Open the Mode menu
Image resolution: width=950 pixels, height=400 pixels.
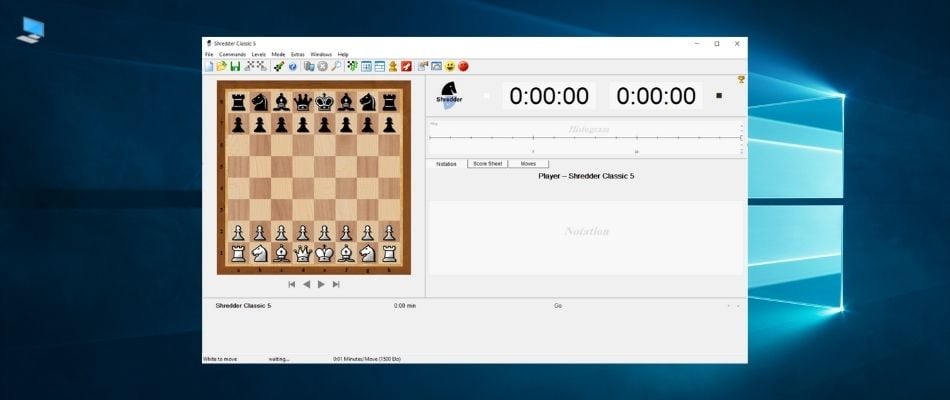(x=278, y=55)
